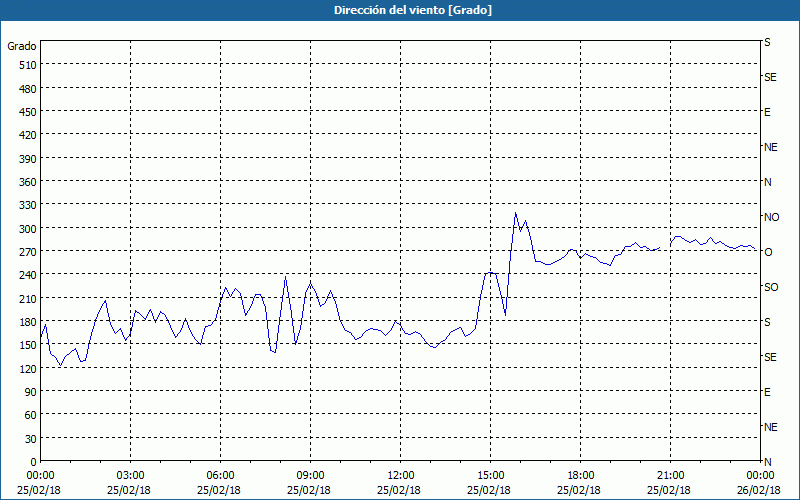Viewport: 800px width, 500px height.
Task: Click the 21:00 time axis label
Action: (x=670, y=476)
